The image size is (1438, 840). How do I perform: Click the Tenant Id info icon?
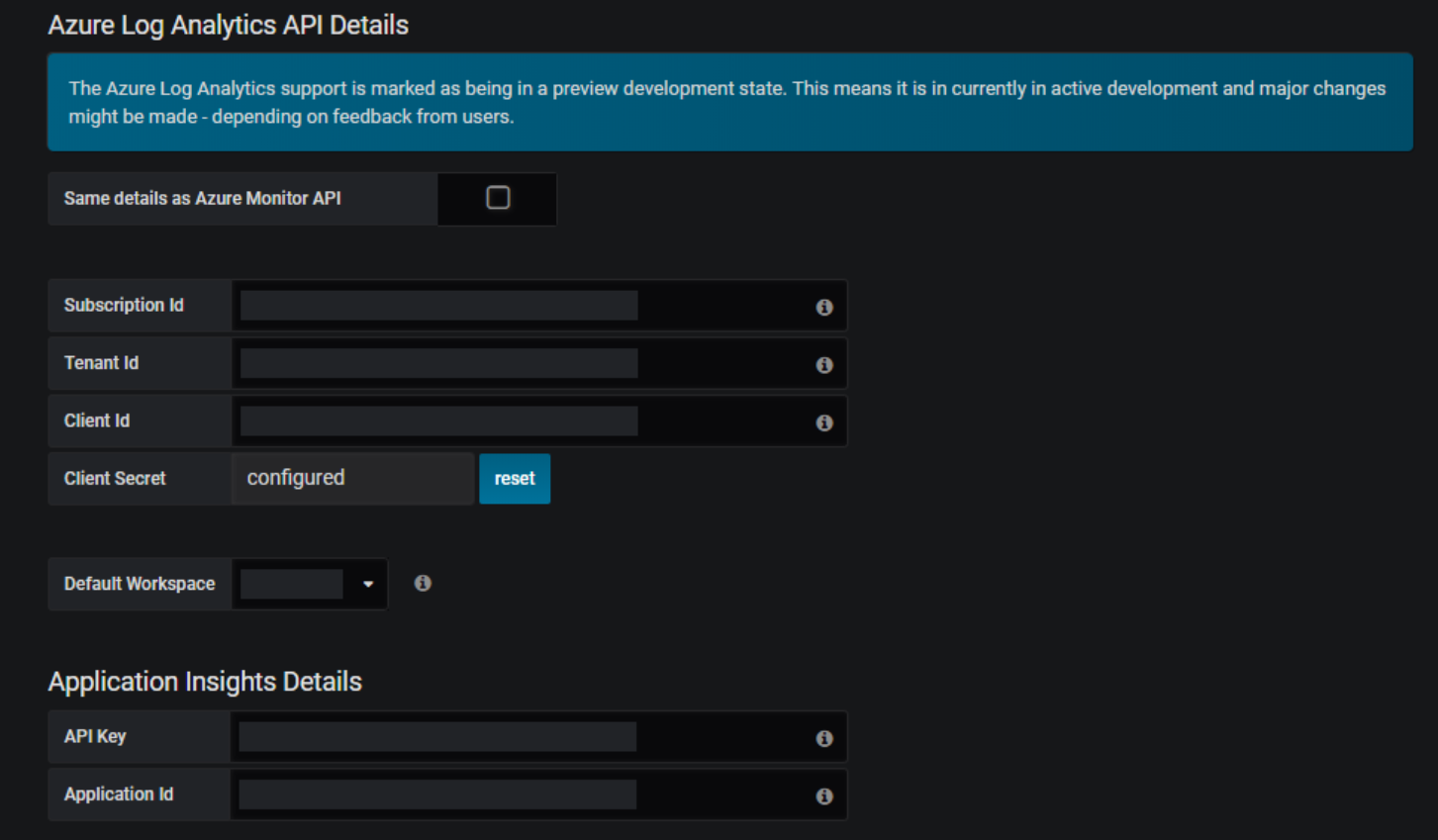coord(823,365)
